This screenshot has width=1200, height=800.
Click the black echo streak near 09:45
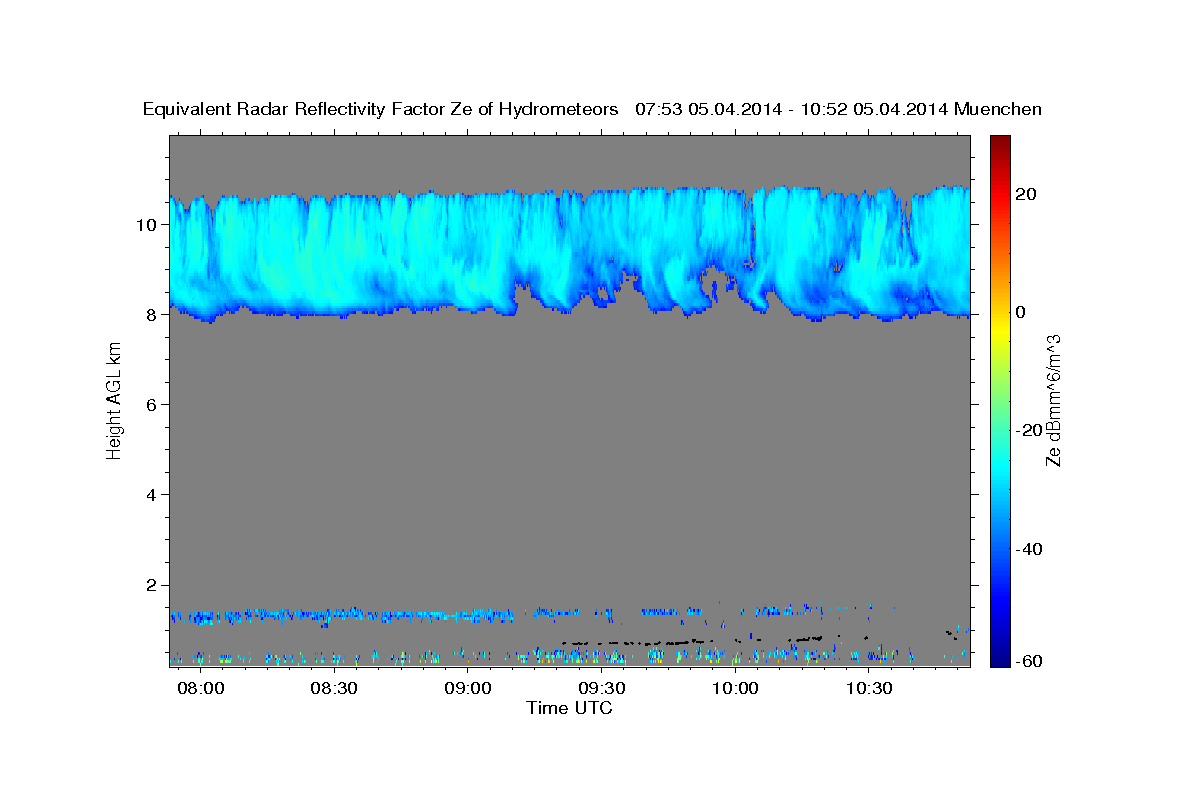[x=640, y=642]
